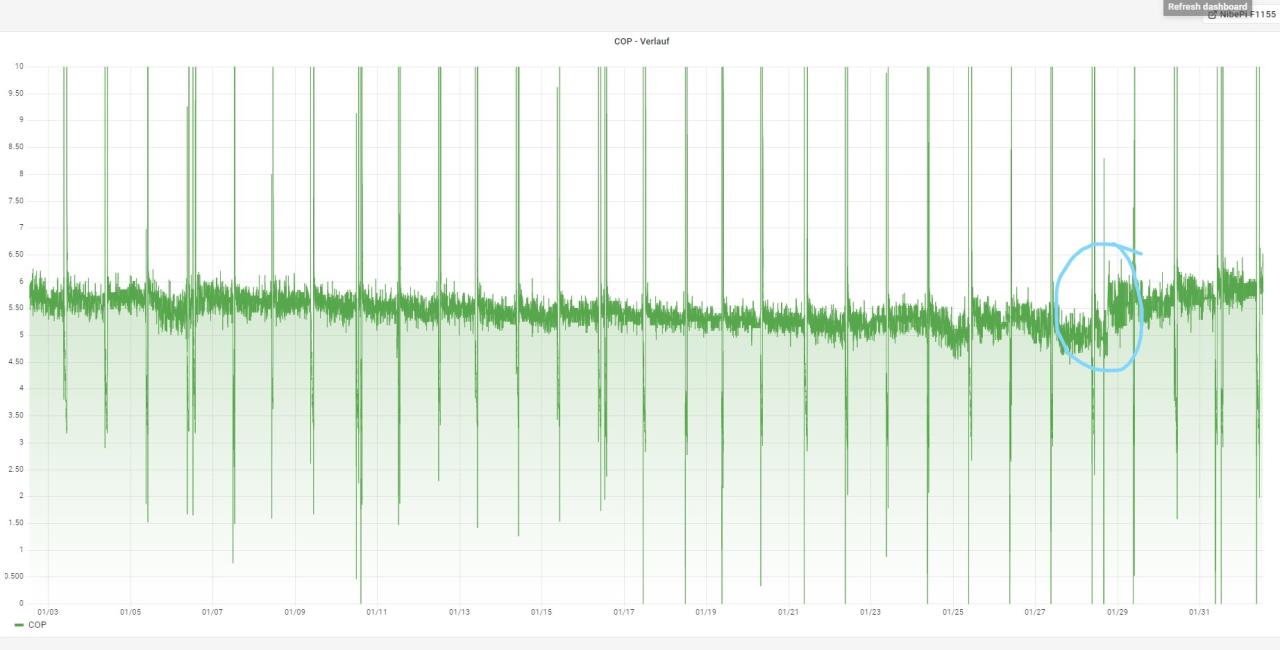Click the 01/29 date label on x-axis
Viewport: 1280px width, 650px height.
coord(1117,611)
